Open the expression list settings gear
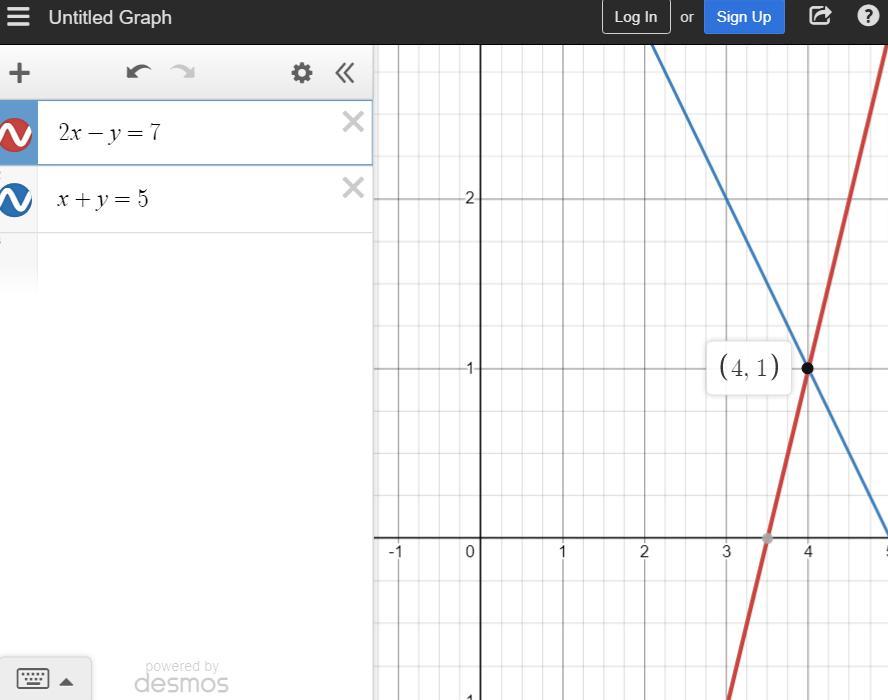888x700 pixels. (x=301, y=73)
